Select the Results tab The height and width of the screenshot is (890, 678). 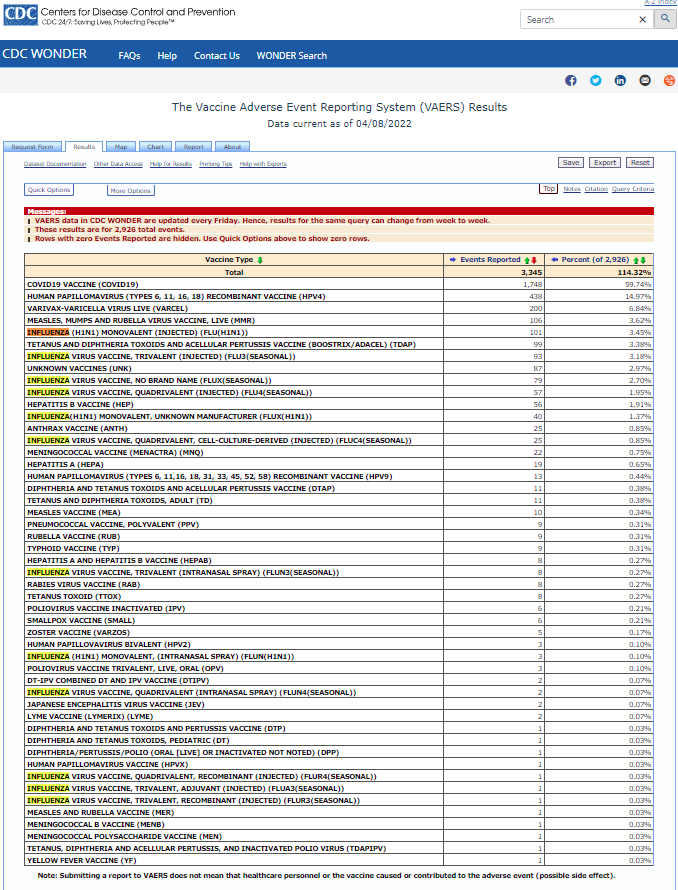[x=84, y=146]
